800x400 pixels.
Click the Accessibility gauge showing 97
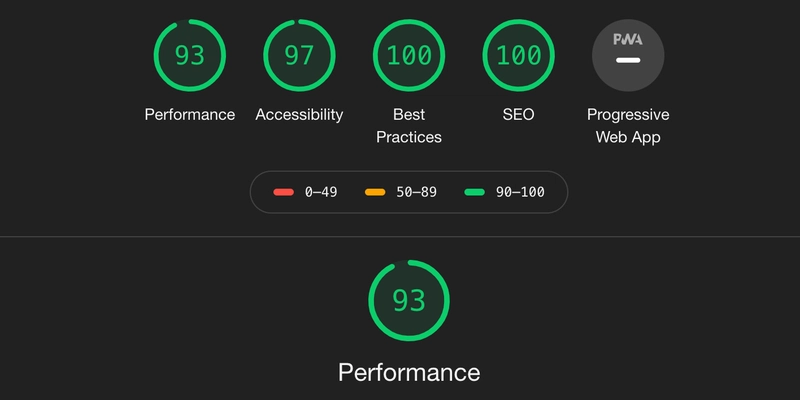(299, 56)
